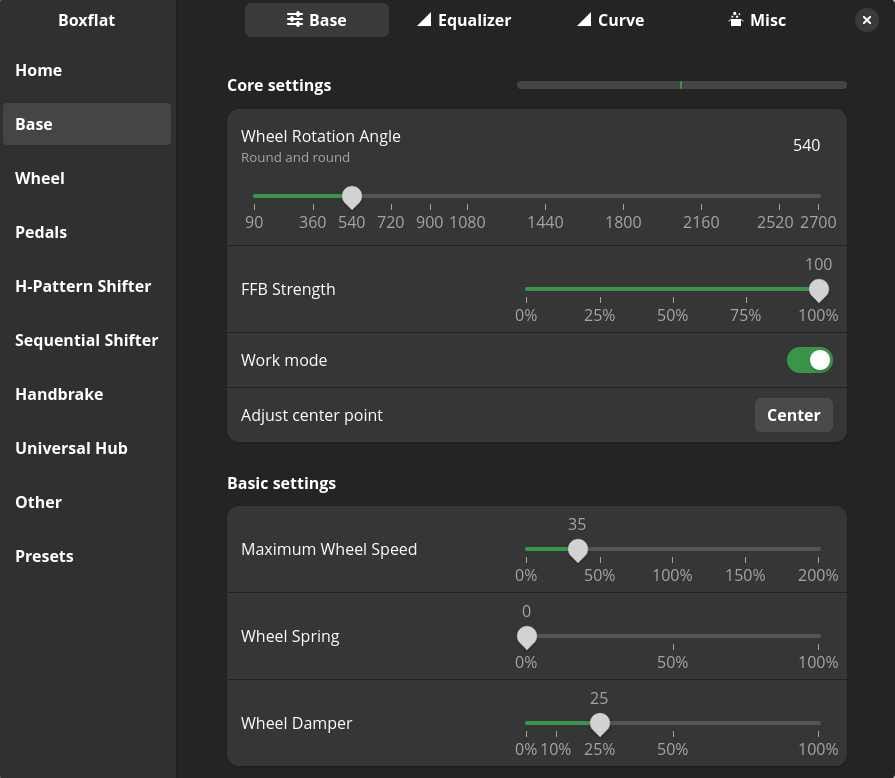Open the Curve tab
Image resolution: width=895 pixels, height=778 pixels.
(x=610, y=20)
